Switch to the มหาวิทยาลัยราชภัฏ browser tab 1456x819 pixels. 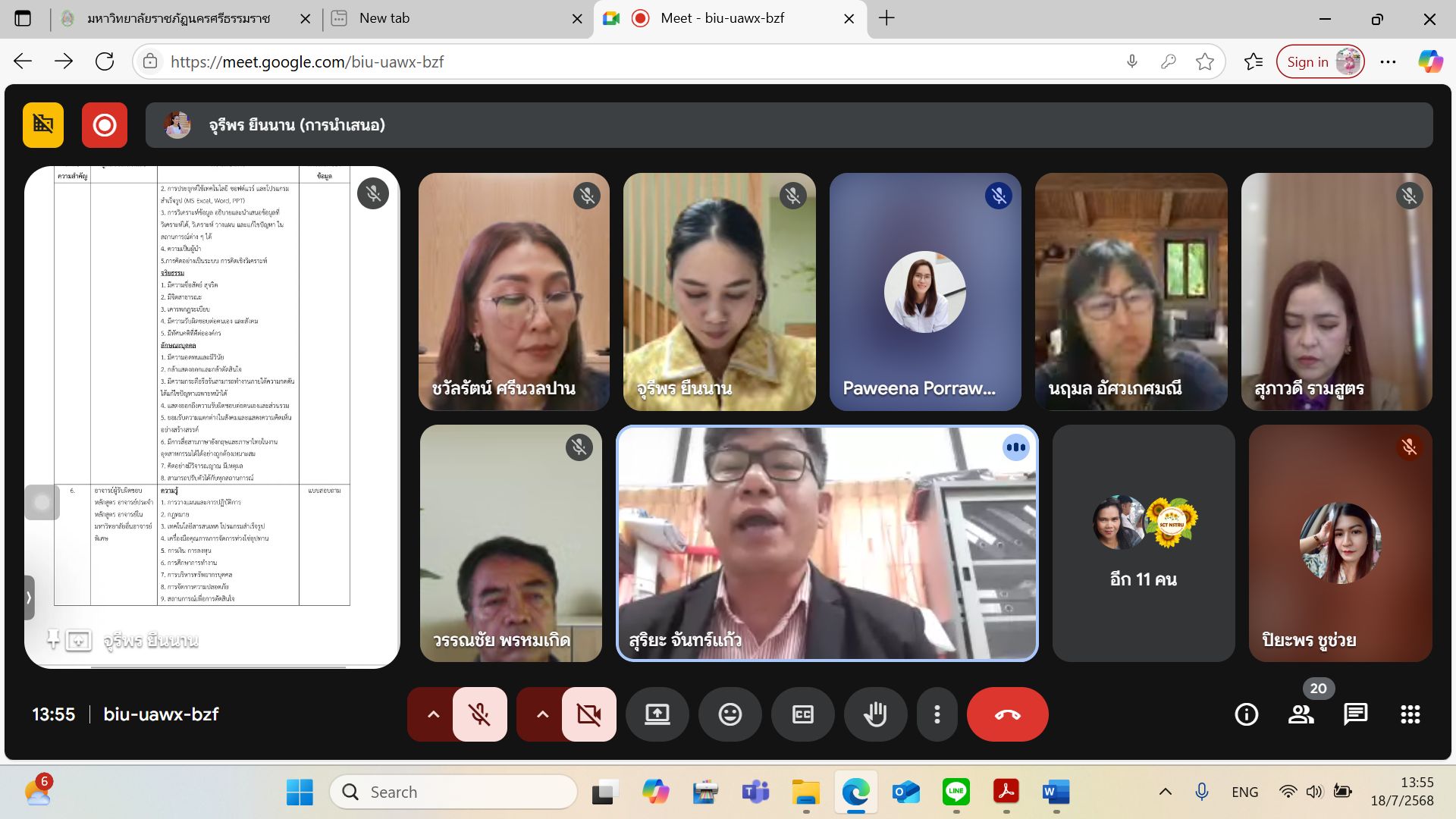(x=178, y=18)
